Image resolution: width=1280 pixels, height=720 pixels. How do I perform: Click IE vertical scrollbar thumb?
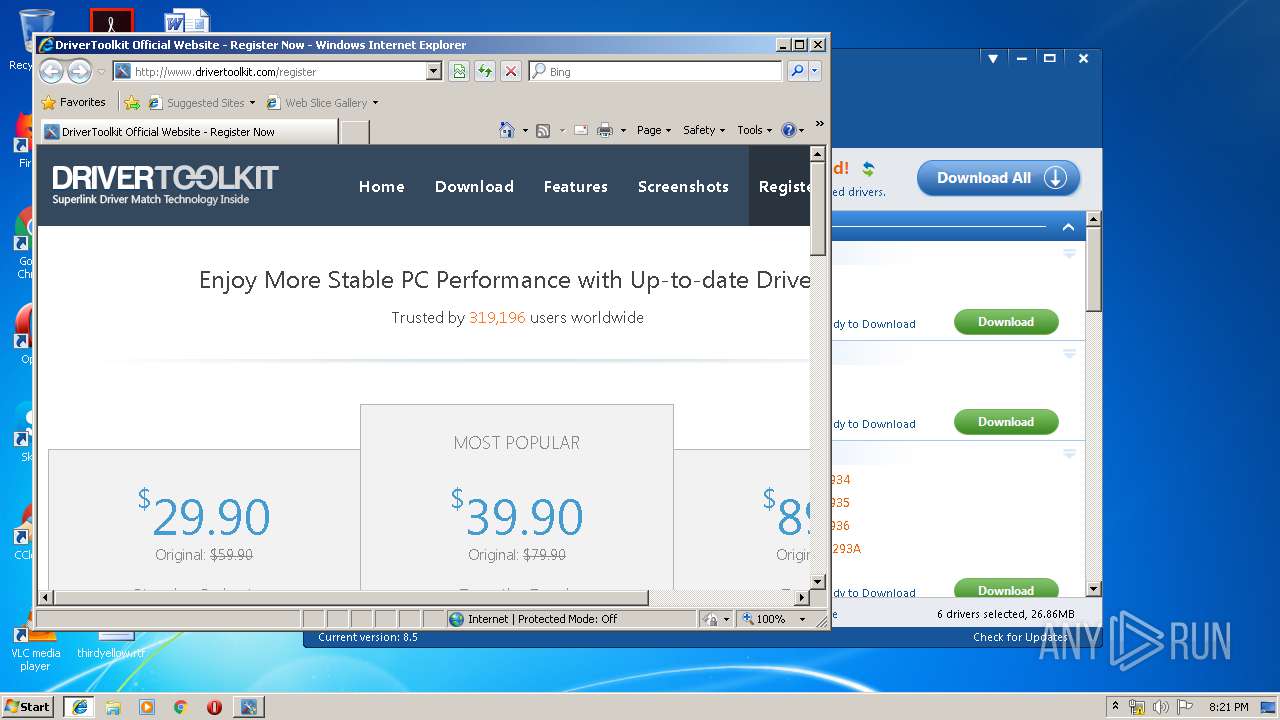tap(818, 208)
